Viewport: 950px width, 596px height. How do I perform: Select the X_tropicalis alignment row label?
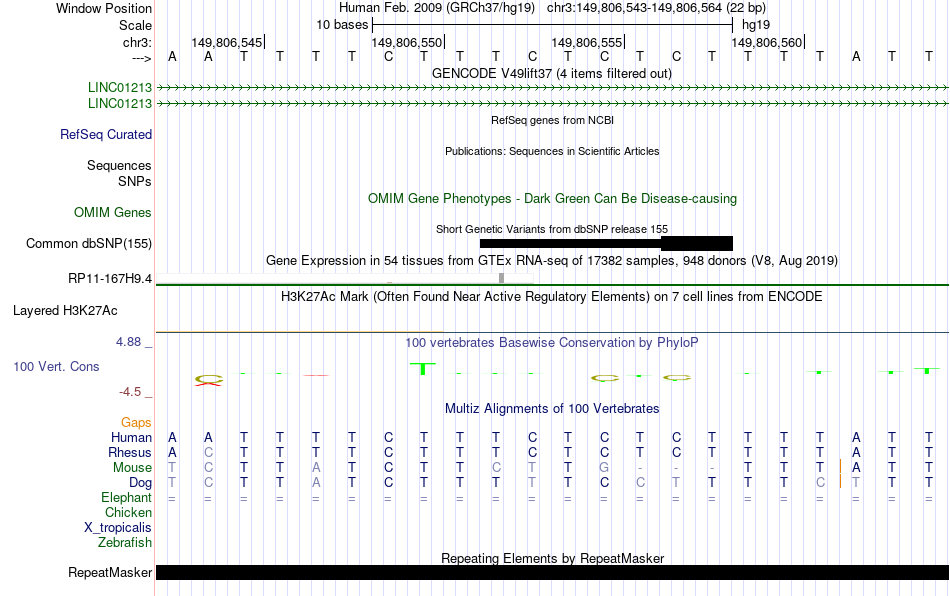pyautogui.click(x=118, y=528)
